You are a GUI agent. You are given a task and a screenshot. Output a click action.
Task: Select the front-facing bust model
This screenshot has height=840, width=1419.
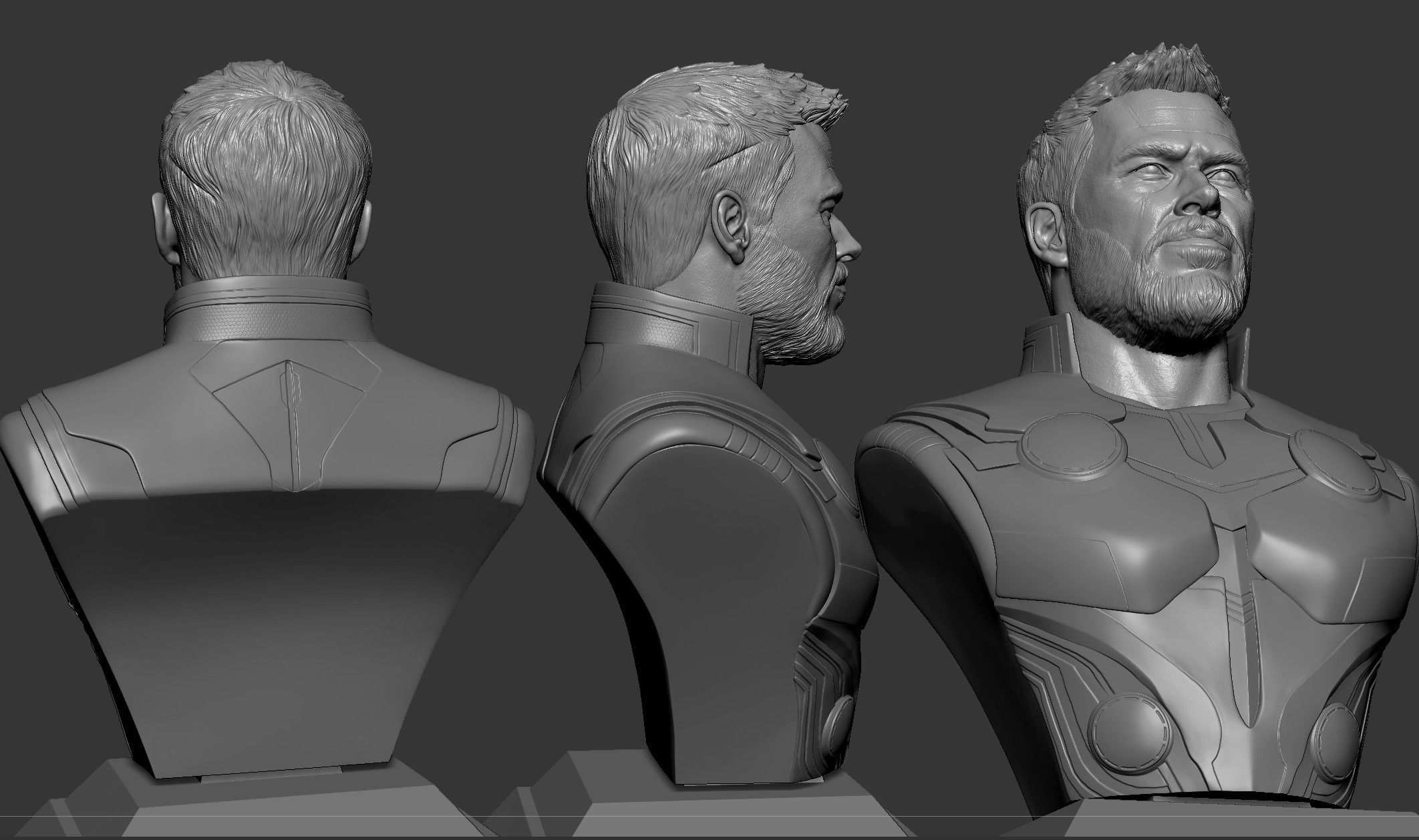click(1136, 434)
